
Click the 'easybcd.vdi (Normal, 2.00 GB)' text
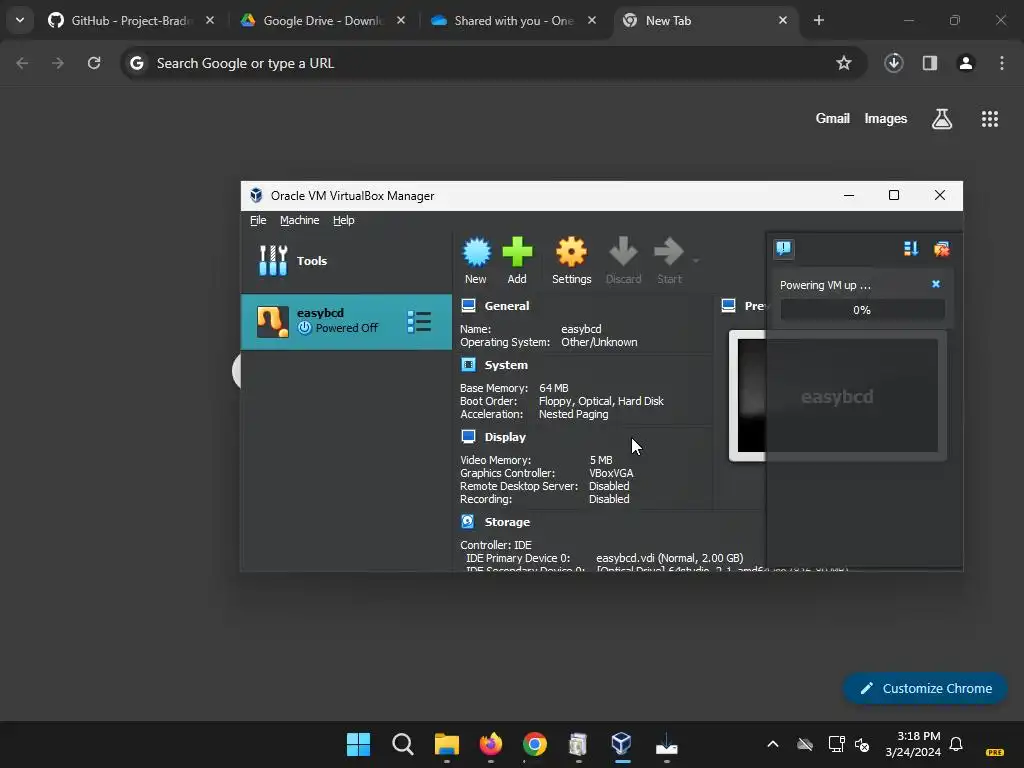tap(669, 558)
